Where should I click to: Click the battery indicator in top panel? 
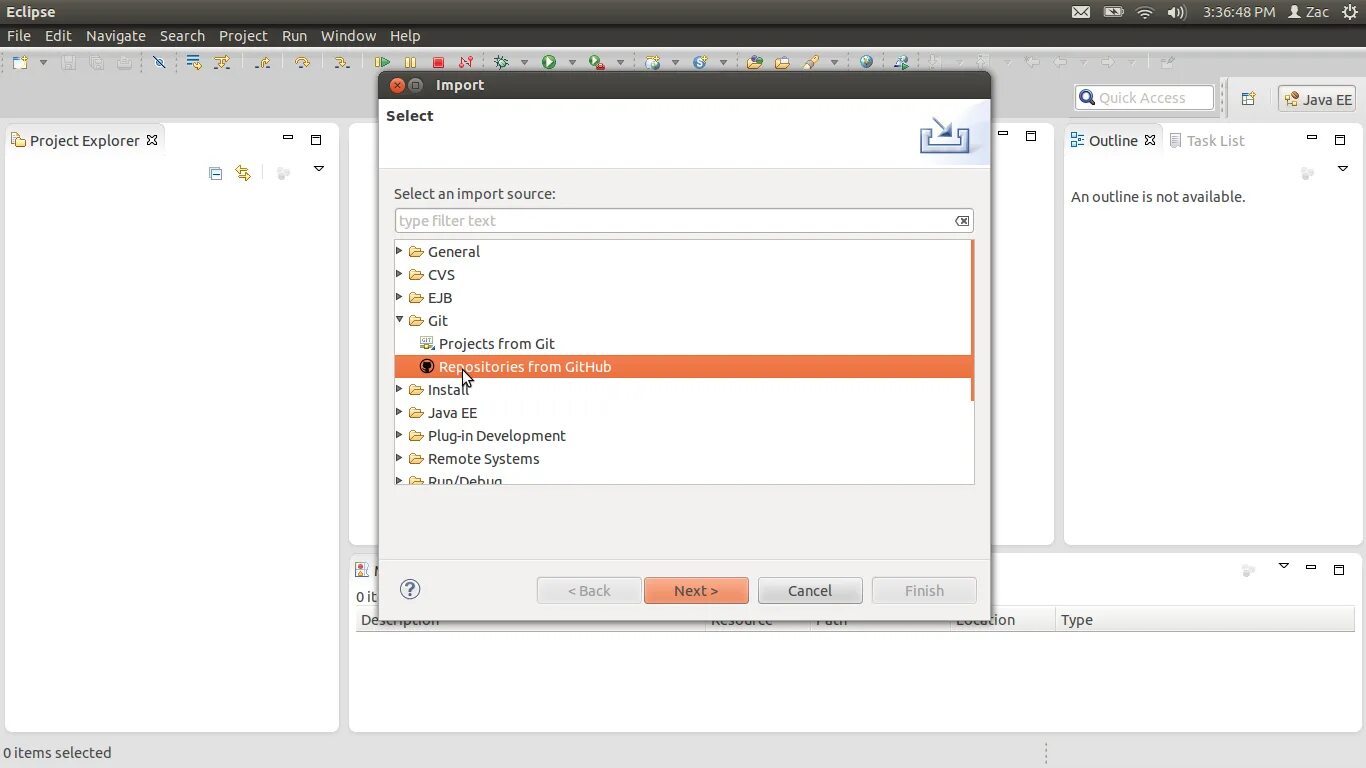click(x=1113, y=12)
